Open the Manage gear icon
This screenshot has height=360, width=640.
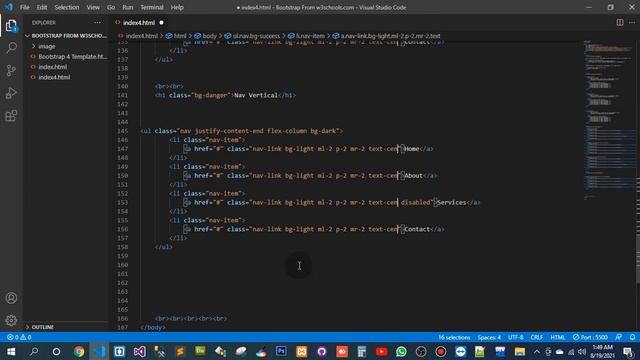[11, 320]
